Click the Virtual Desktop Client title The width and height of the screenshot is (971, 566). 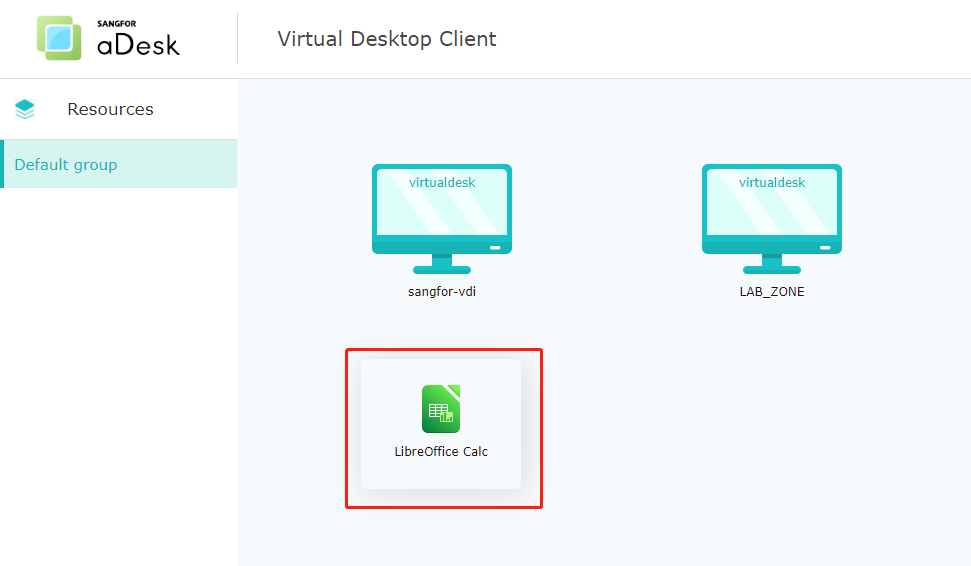tap(386, 39)
